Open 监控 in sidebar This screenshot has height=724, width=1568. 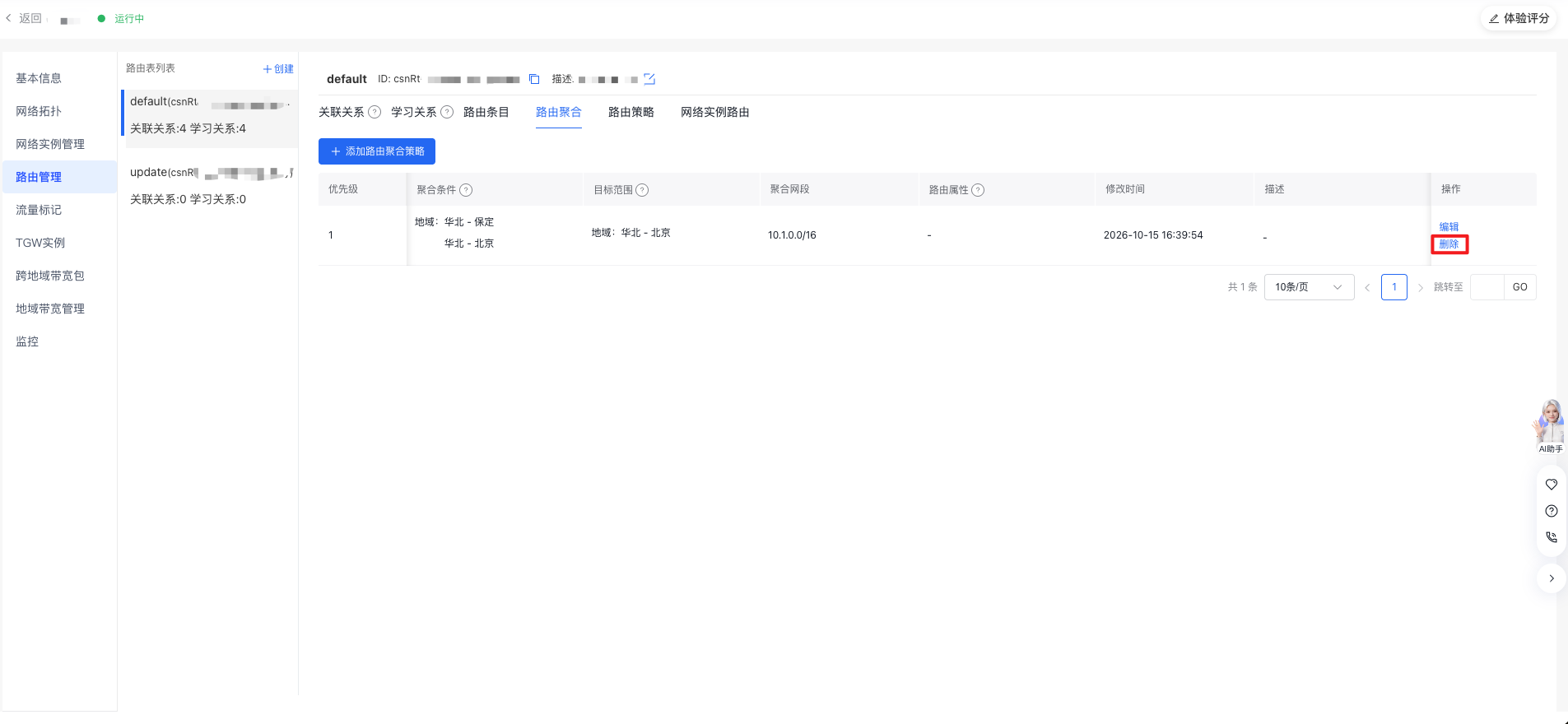(59, 341)
